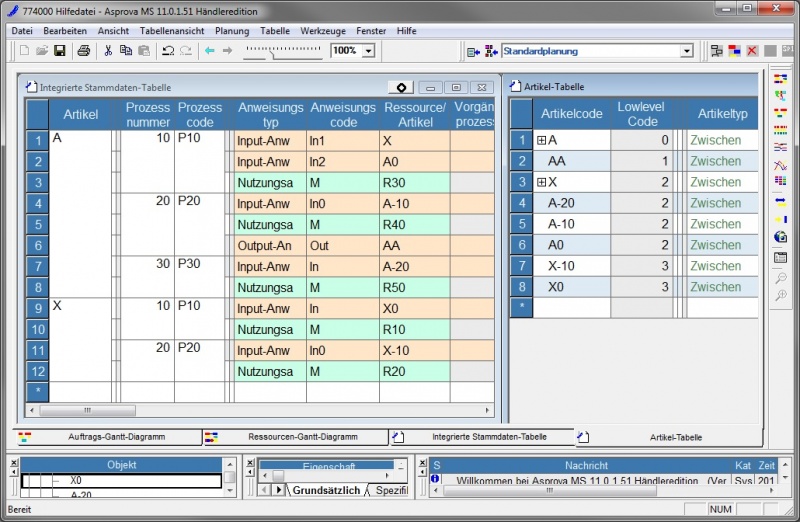
Task: Click the red X icon in top toolbar
Action: click(751, 51)
